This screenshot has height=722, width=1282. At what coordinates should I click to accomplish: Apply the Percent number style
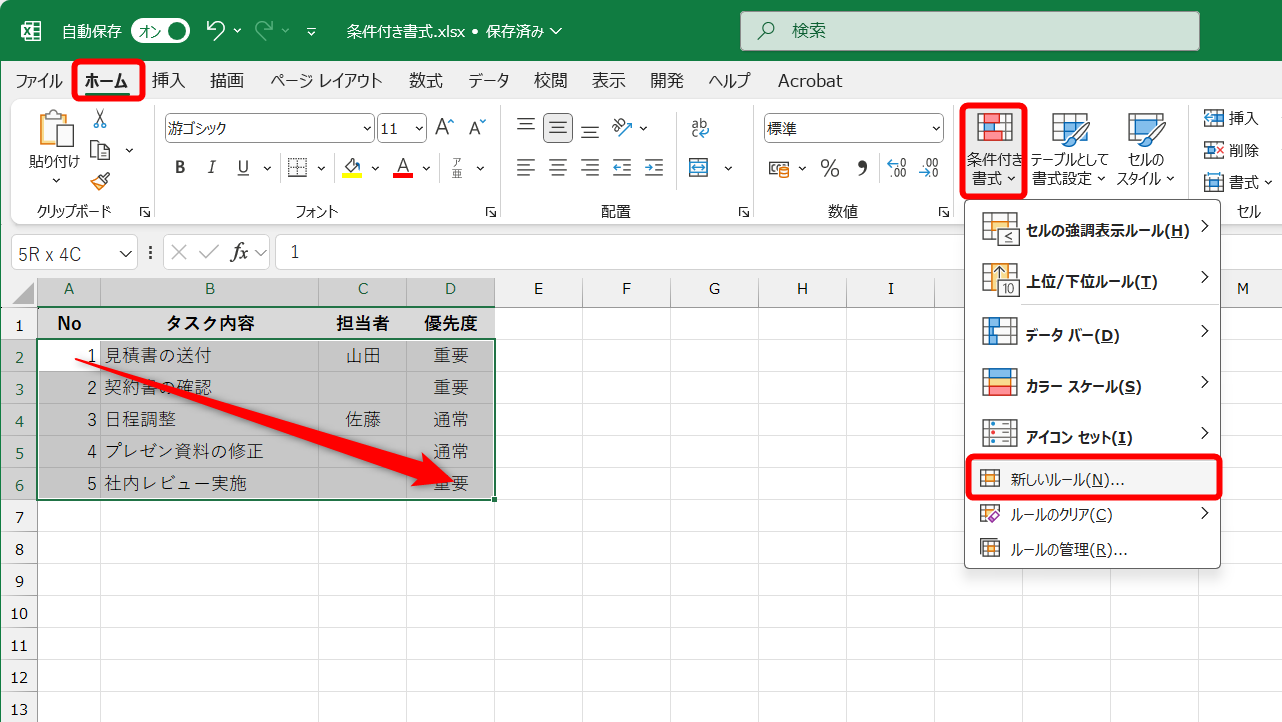click(x=829, y=170)
